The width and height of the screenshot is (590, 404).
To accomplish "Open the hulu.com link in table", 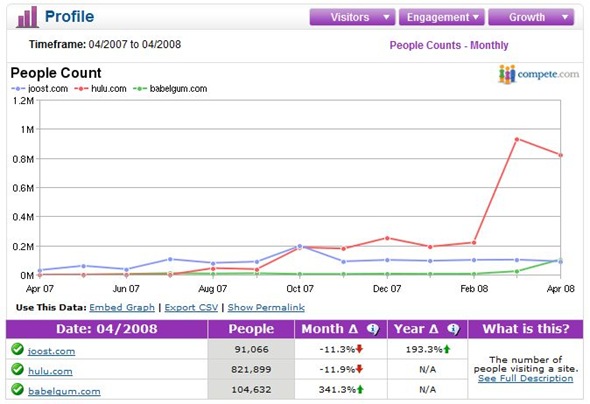I will pyautogui.click(x=50, y=371).
